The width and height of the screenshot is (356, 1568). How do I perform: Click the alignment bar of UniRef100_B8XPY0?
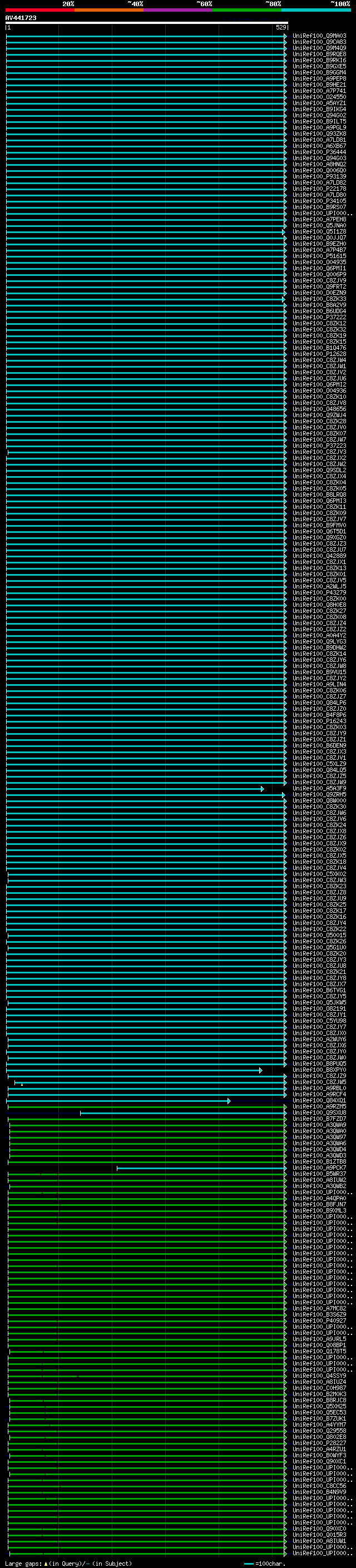click(x=134, y=1070)
